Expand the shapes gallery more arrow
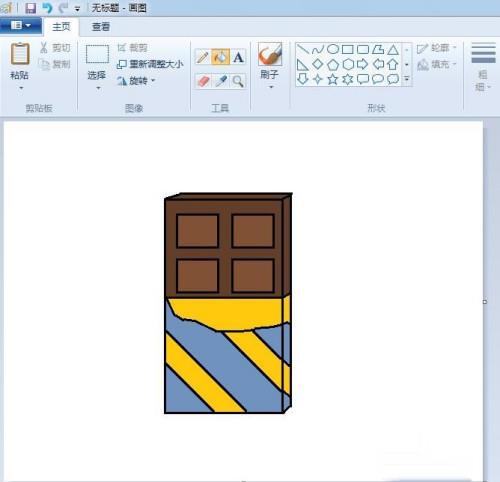Viewport: 500px width, 482px height. (x=407, y=79)
